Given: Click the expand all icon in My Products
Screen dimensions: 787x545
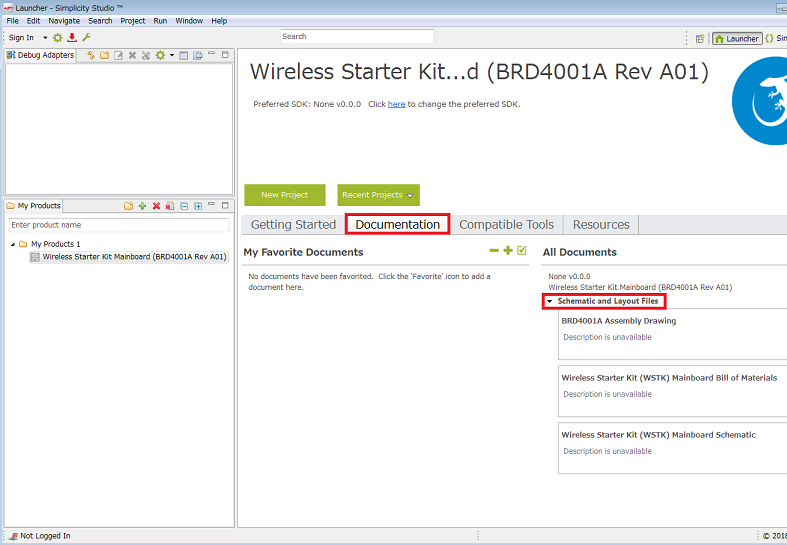Looking at the screenshot, I should tap(198, 206).
